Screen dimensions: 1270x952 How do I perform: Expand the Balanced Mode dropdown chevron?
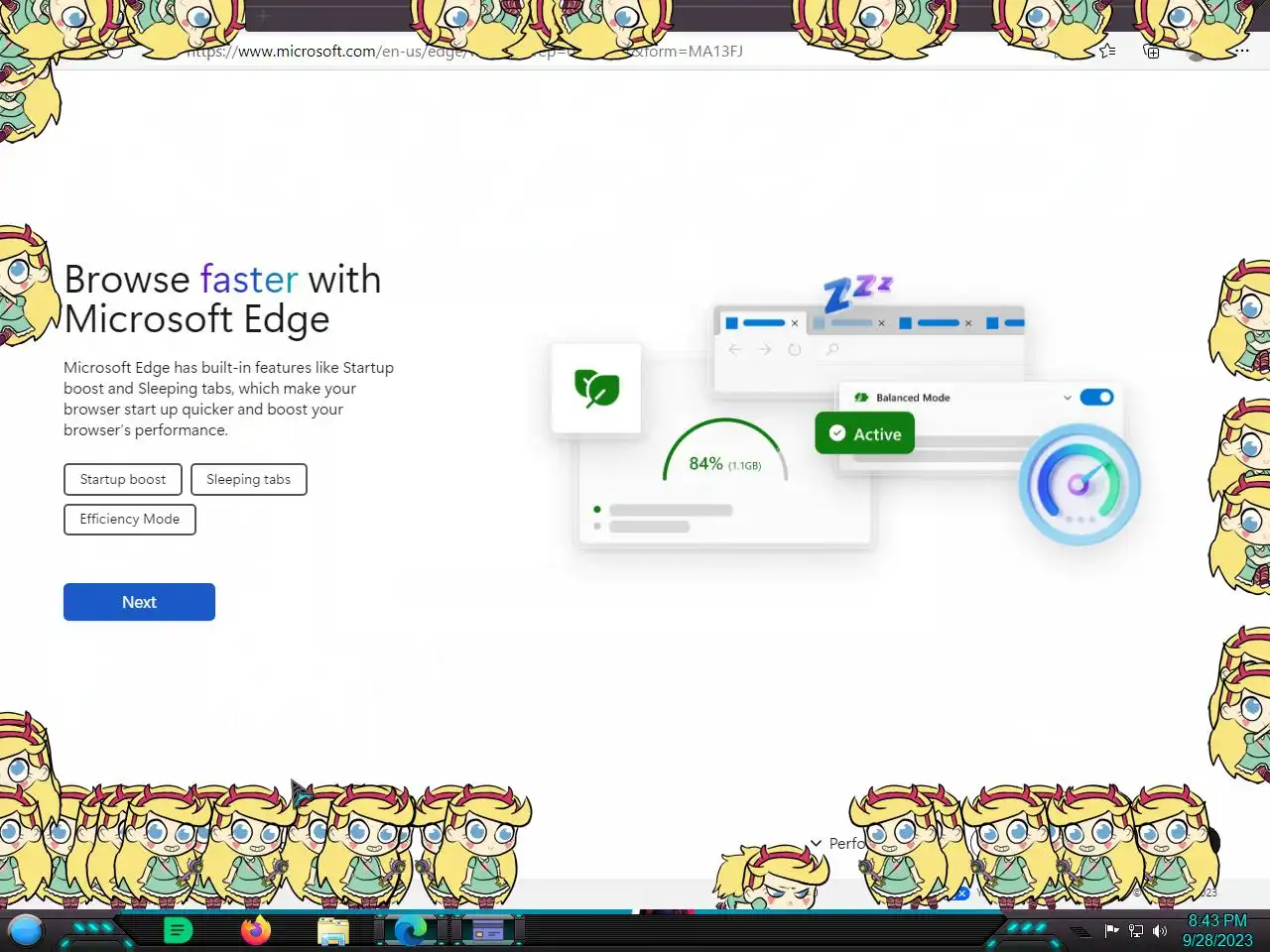[x=1067, y=398]
